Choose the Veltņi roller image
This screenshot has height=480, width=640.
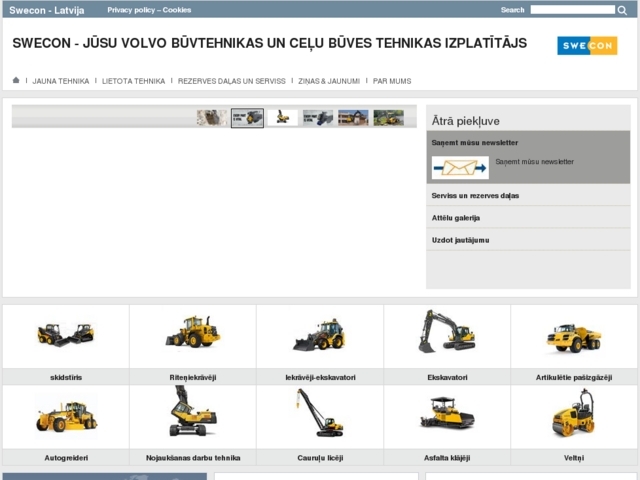(x=573, y=414)
